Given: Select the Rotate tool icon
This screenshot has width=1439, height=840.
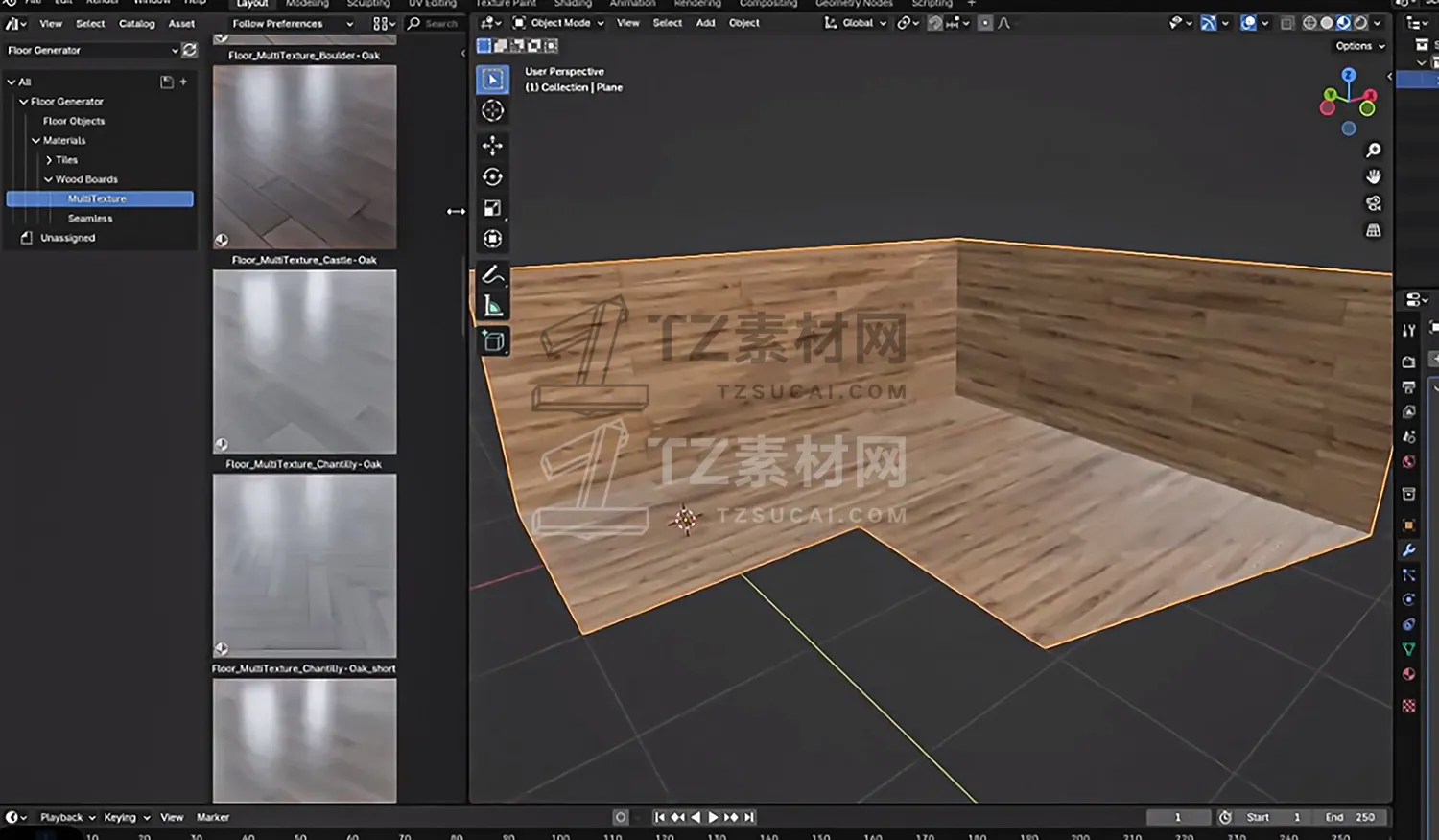Looking at the screenshot, I should (492, 176).
